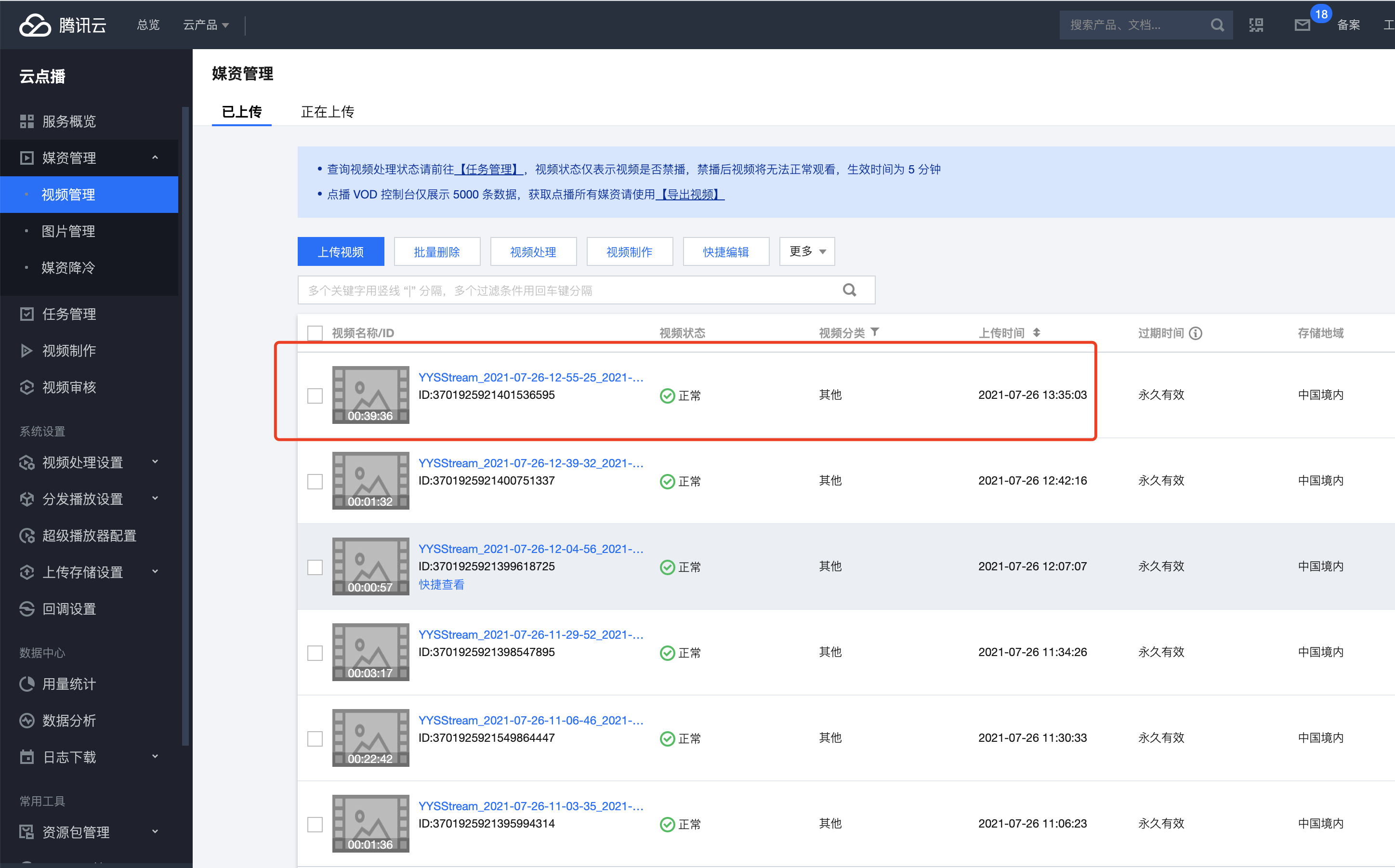1395x868 pixels.
Task: Sort by 上传时间 arrows icon
Action: 1036,332
